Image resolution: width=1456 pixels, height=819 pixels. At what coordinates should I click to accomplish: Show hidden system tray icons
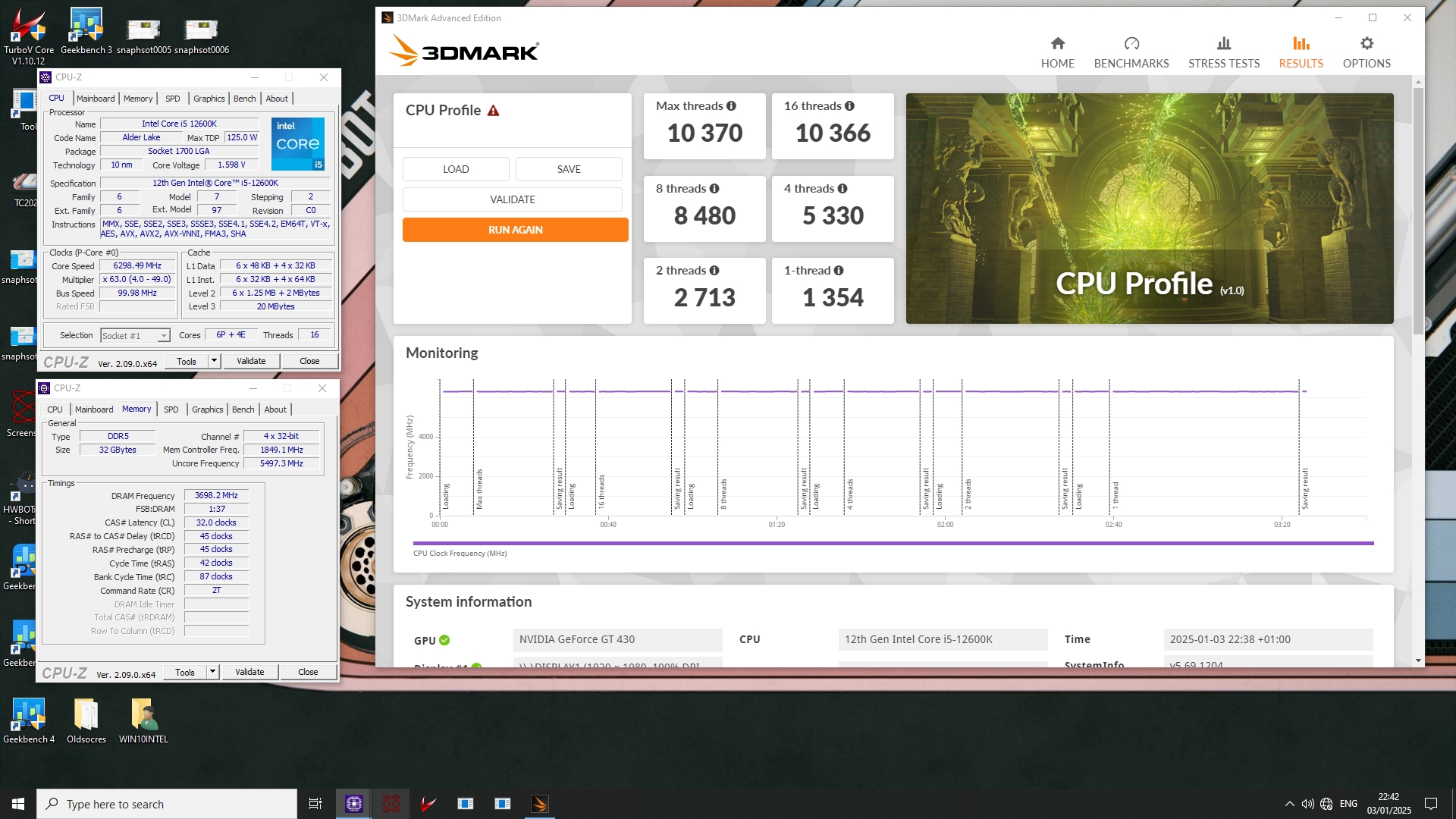click(1289, 804)
